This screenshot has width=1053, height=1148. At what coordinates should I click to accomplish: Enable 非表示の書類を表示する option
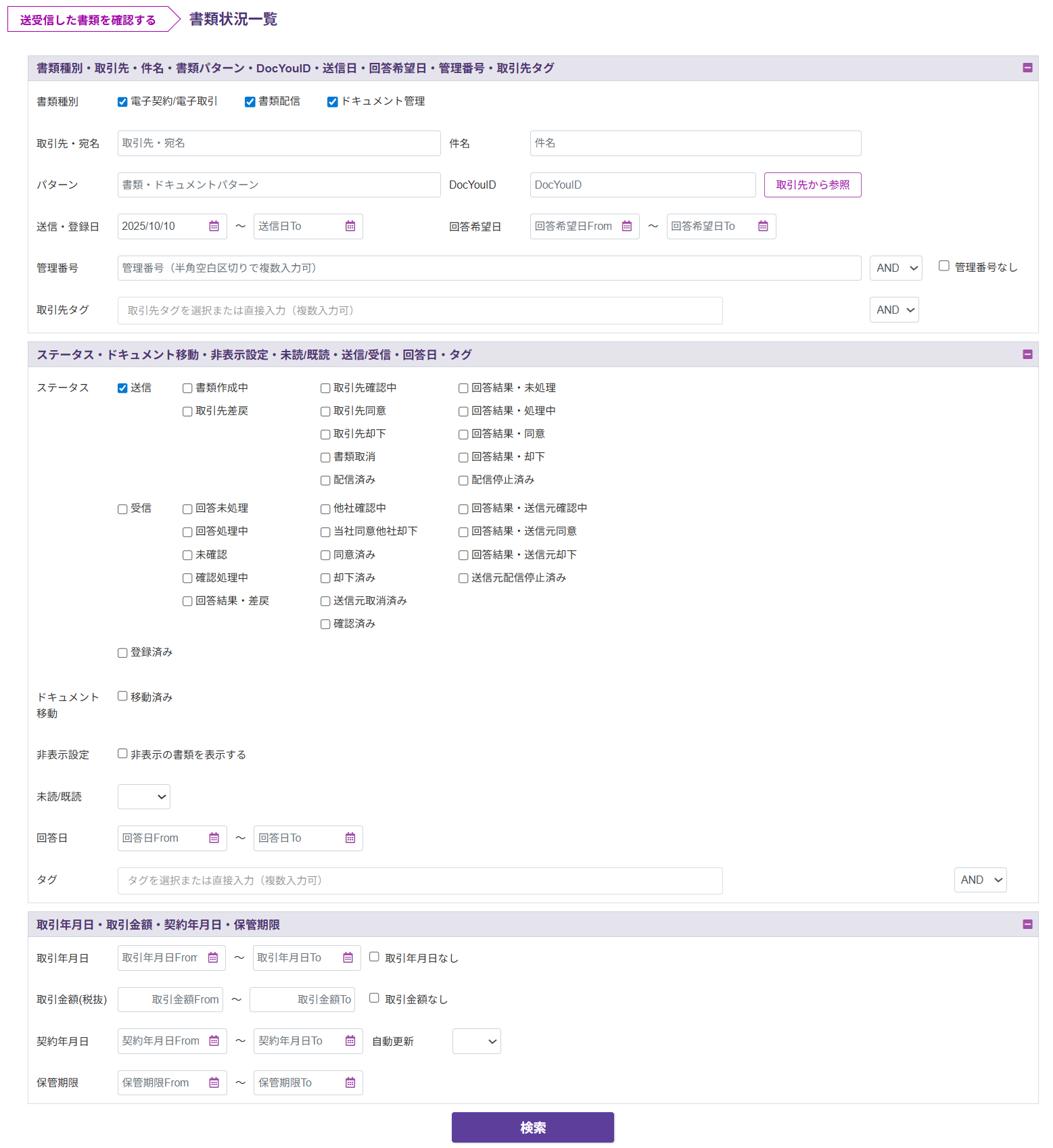tap(122, 754)
